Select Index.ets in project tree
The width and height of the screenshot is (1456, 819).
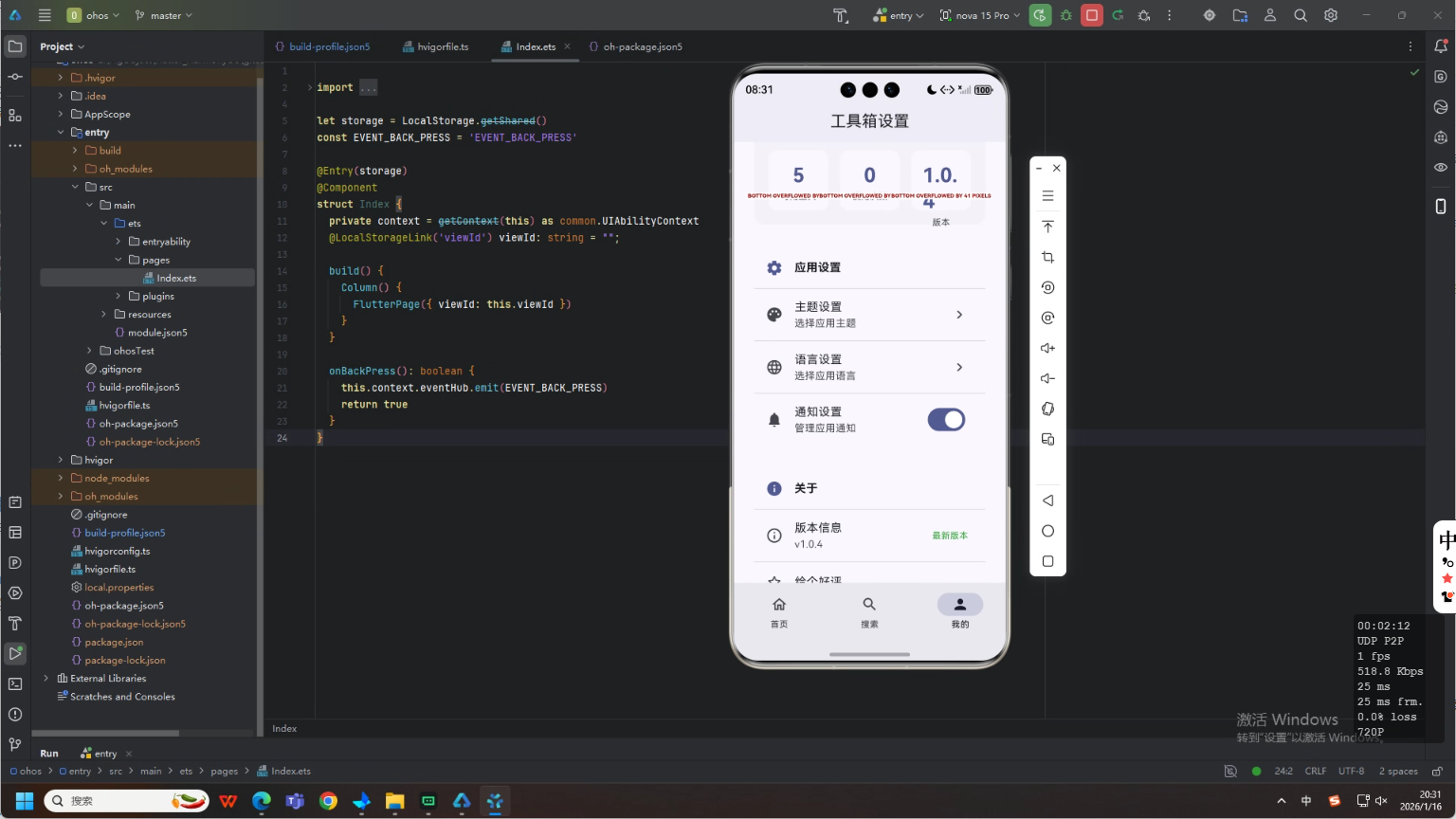coord(176,278)
